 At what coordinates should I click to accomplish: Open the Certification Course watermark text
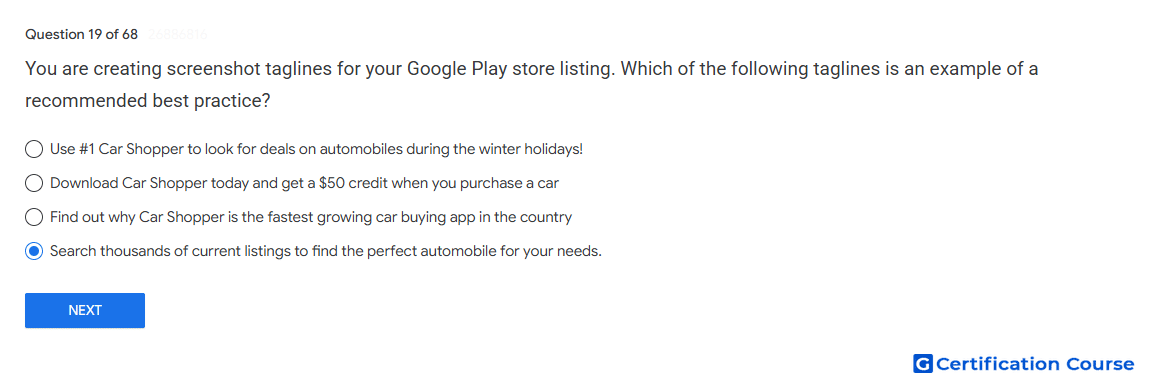coord(1035,364)
